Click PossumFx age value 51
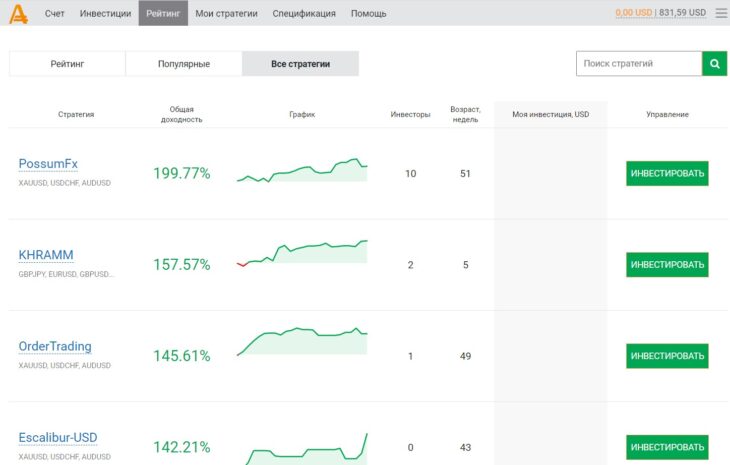This screenshot has width=730, height=465. tap(465, 174)
